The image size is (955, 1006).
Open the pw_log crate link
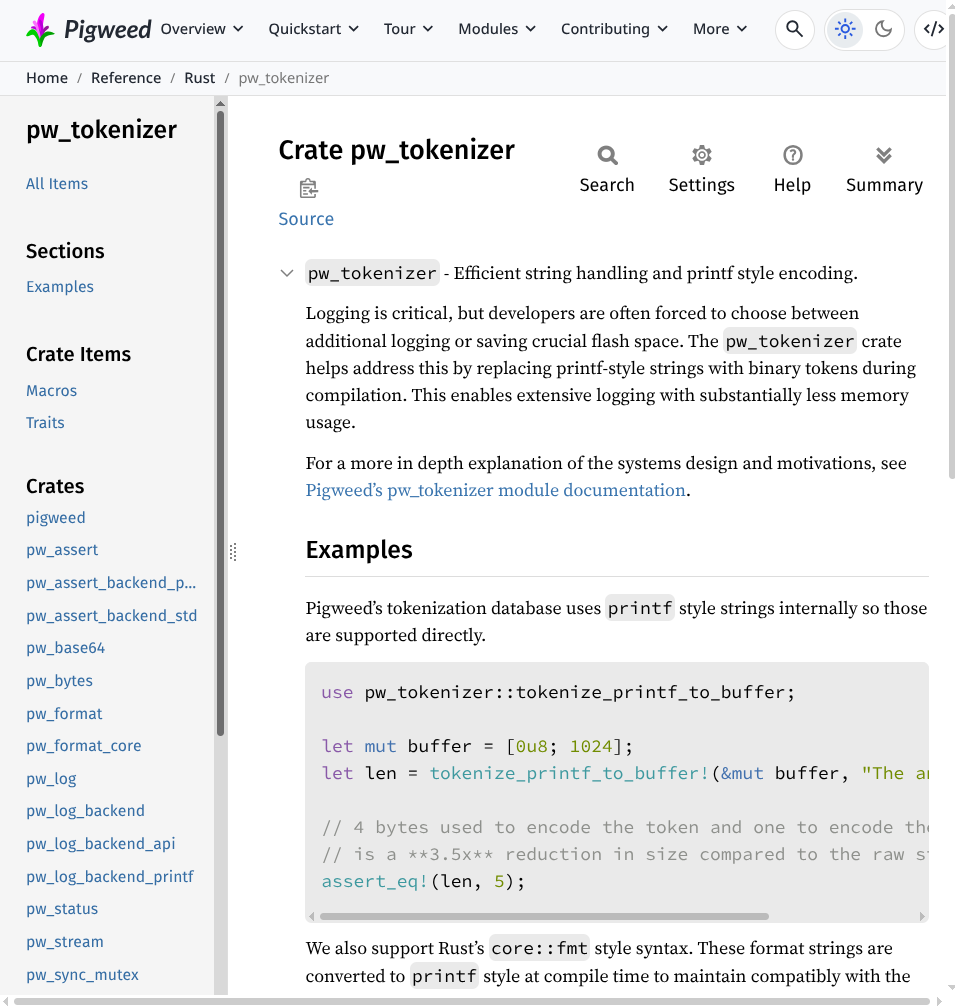51,779
